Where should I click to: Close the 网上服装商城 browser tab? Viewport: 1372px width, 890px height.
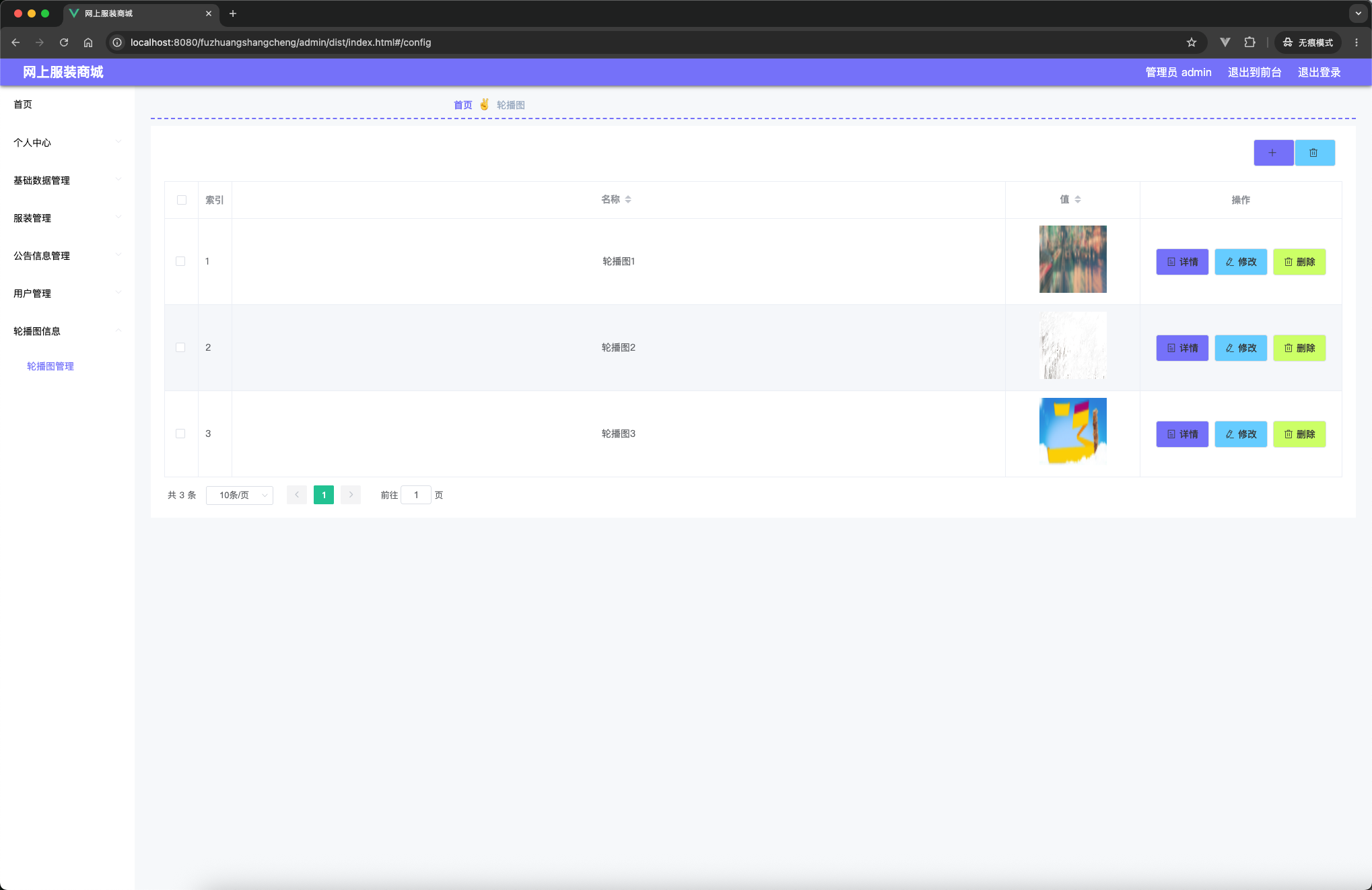pos(209,13)
